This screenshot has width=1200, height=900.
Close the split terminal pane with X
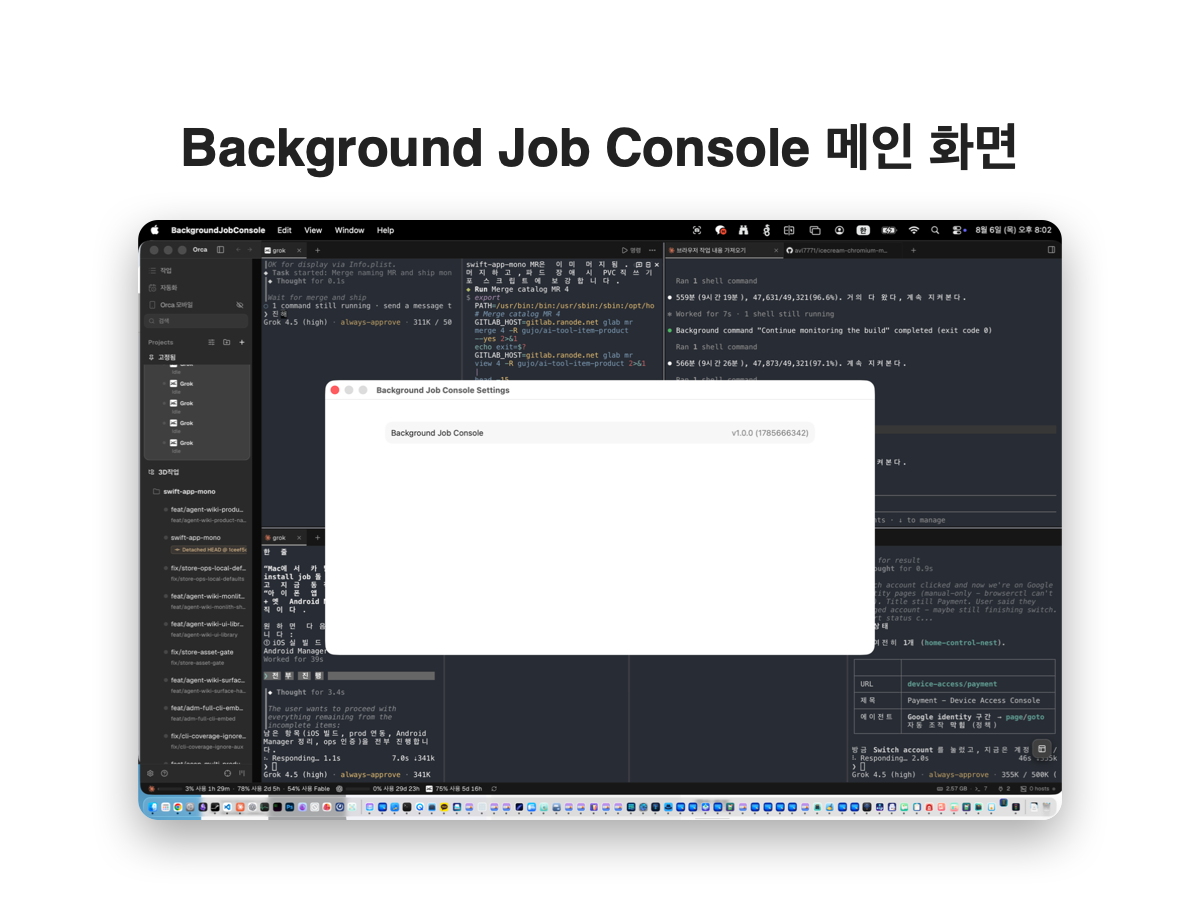click(x=656, y=264)
